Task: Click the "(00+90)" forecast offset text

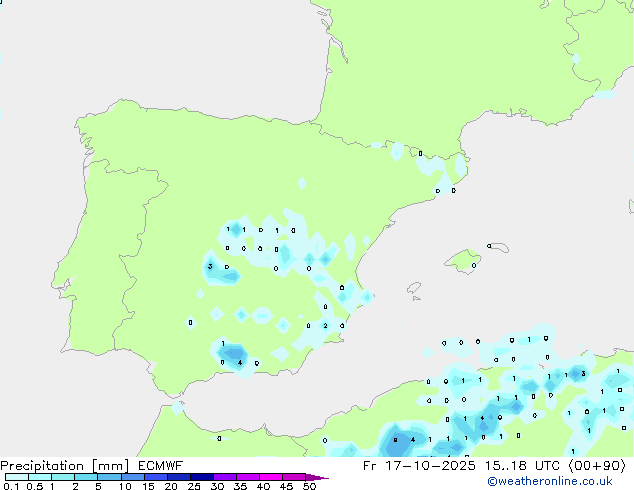Action: (x=597, y=466)
